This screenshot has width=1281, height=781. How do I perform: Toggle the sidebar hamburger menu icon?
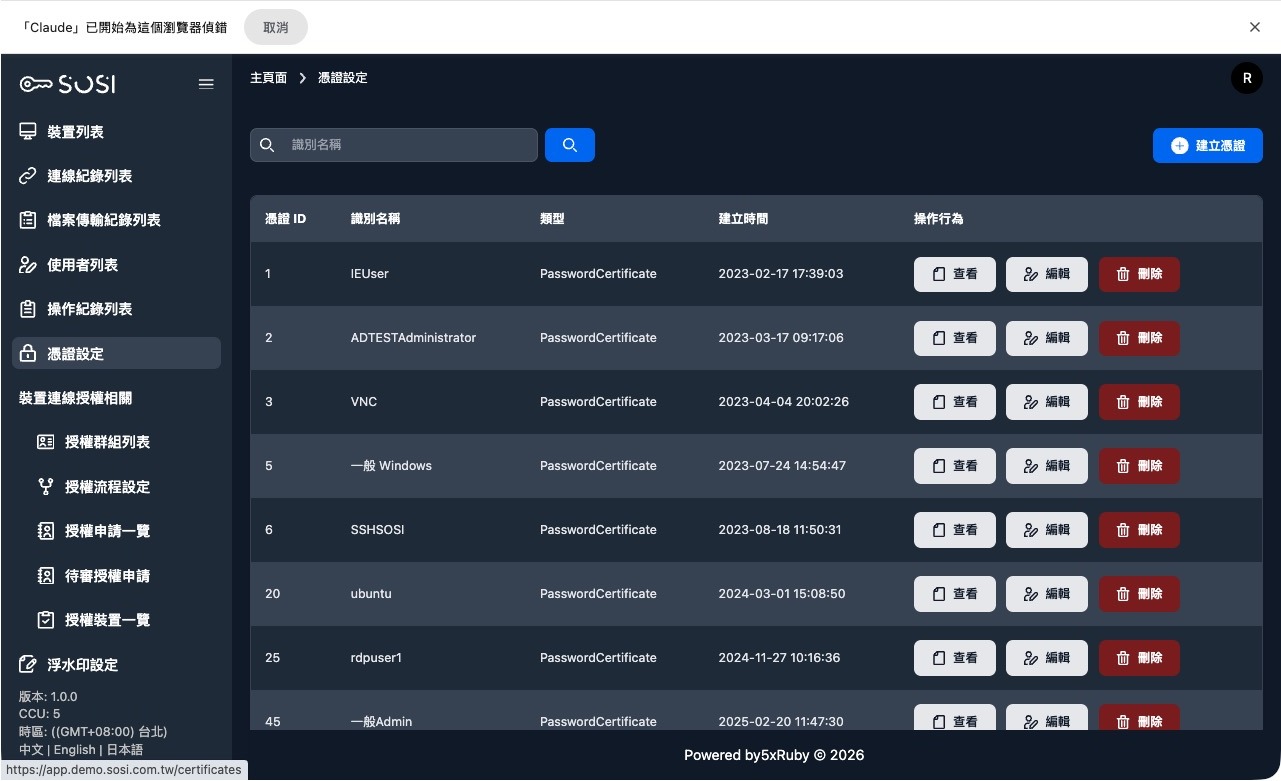pyautogui.click(x=206, y=84)
